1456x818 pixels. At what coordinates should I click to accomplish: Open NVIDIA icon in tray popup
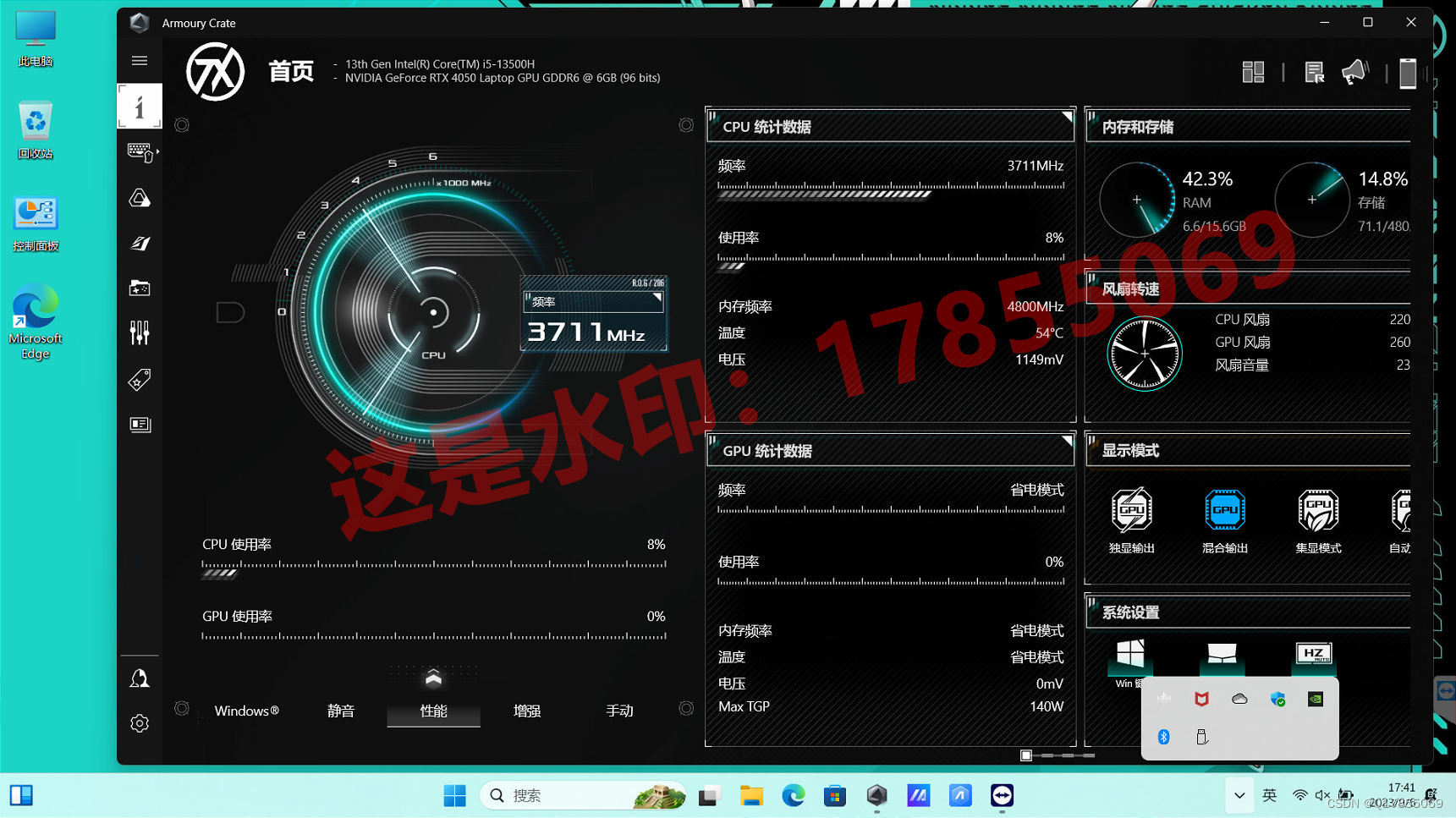pos(1316,699)
